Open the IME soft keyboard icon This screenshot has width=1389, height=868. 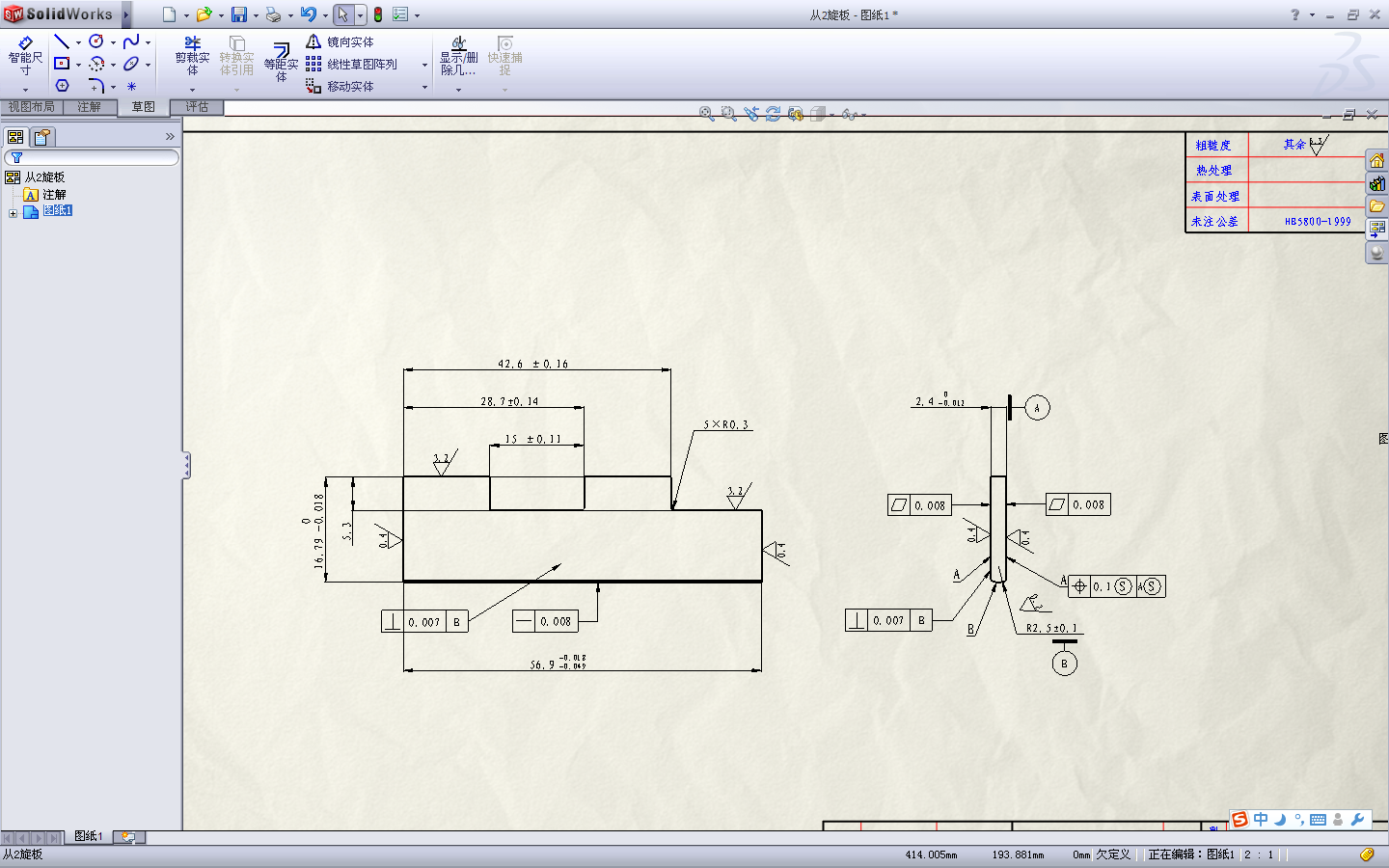pyautogui.click(x=1319, y=820)
